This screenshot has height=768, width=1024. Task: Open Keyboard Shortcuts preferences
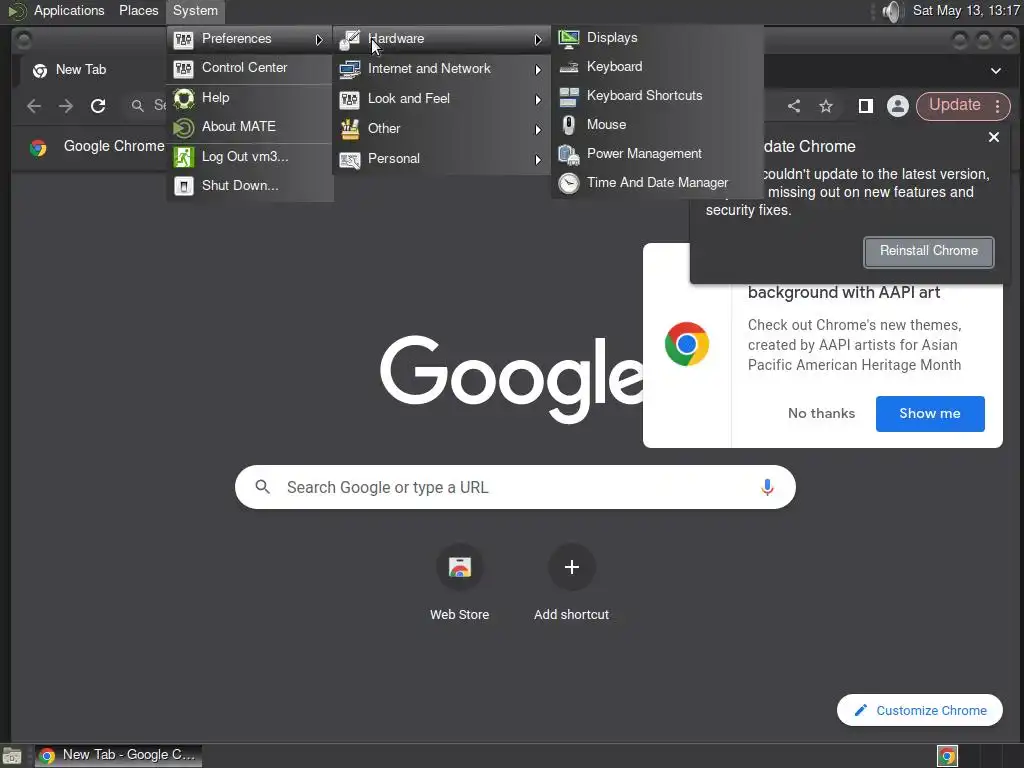[x=658, y=95]
